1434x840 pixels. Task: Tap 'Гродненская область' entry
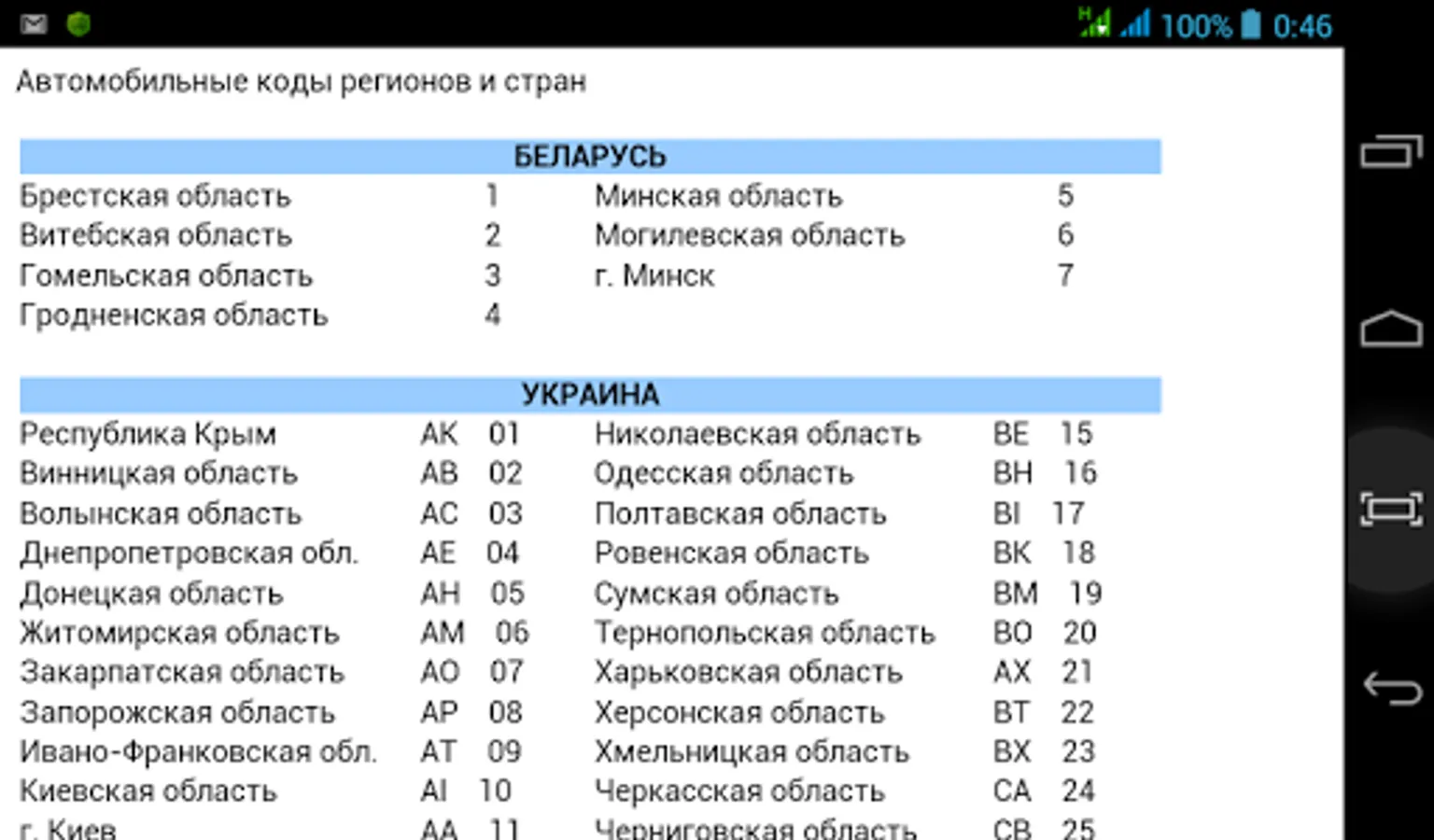click(x=174, y=315)
